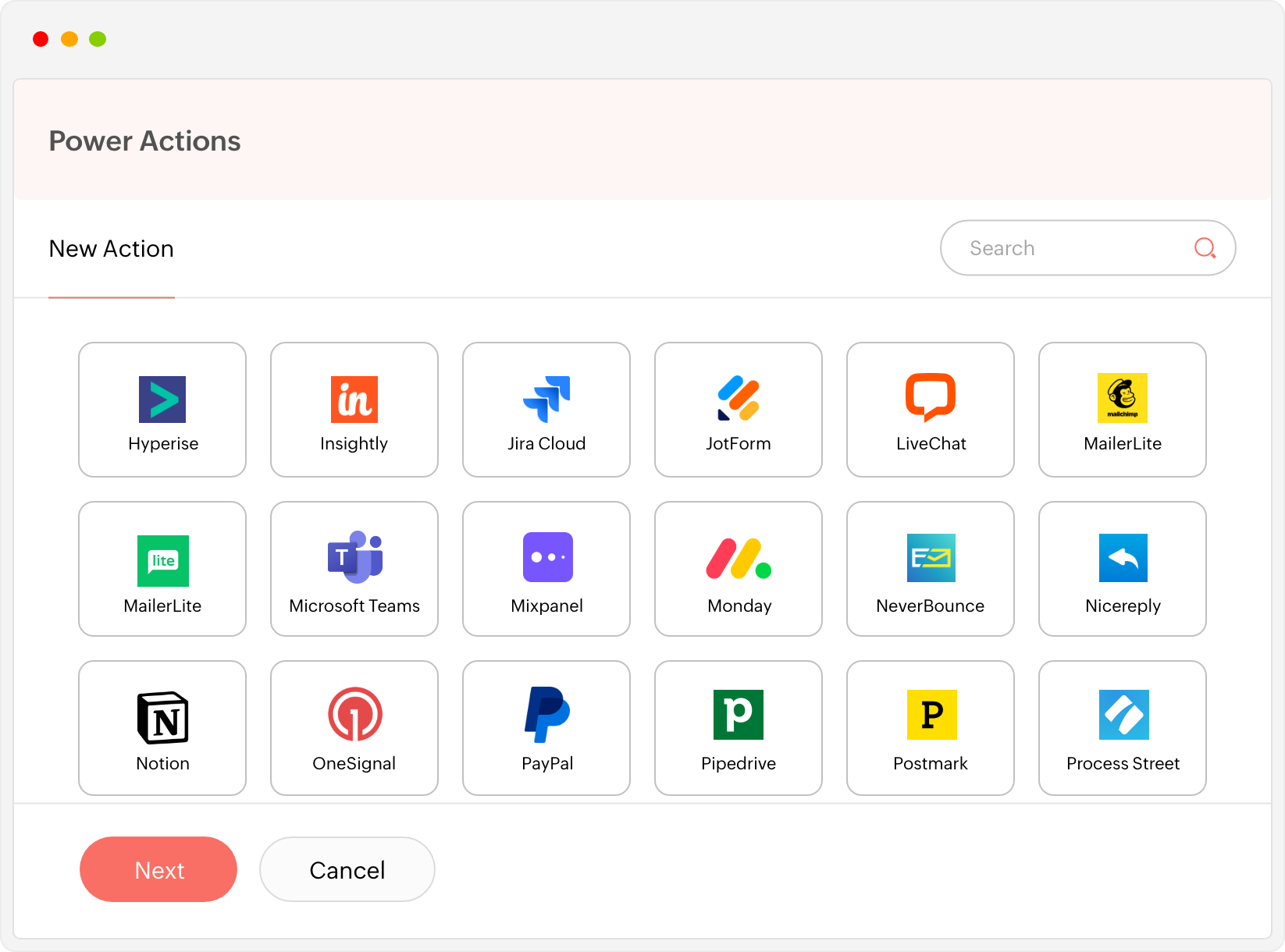
Task: Select the Hyperise app icon
Action: pos(162,400)
